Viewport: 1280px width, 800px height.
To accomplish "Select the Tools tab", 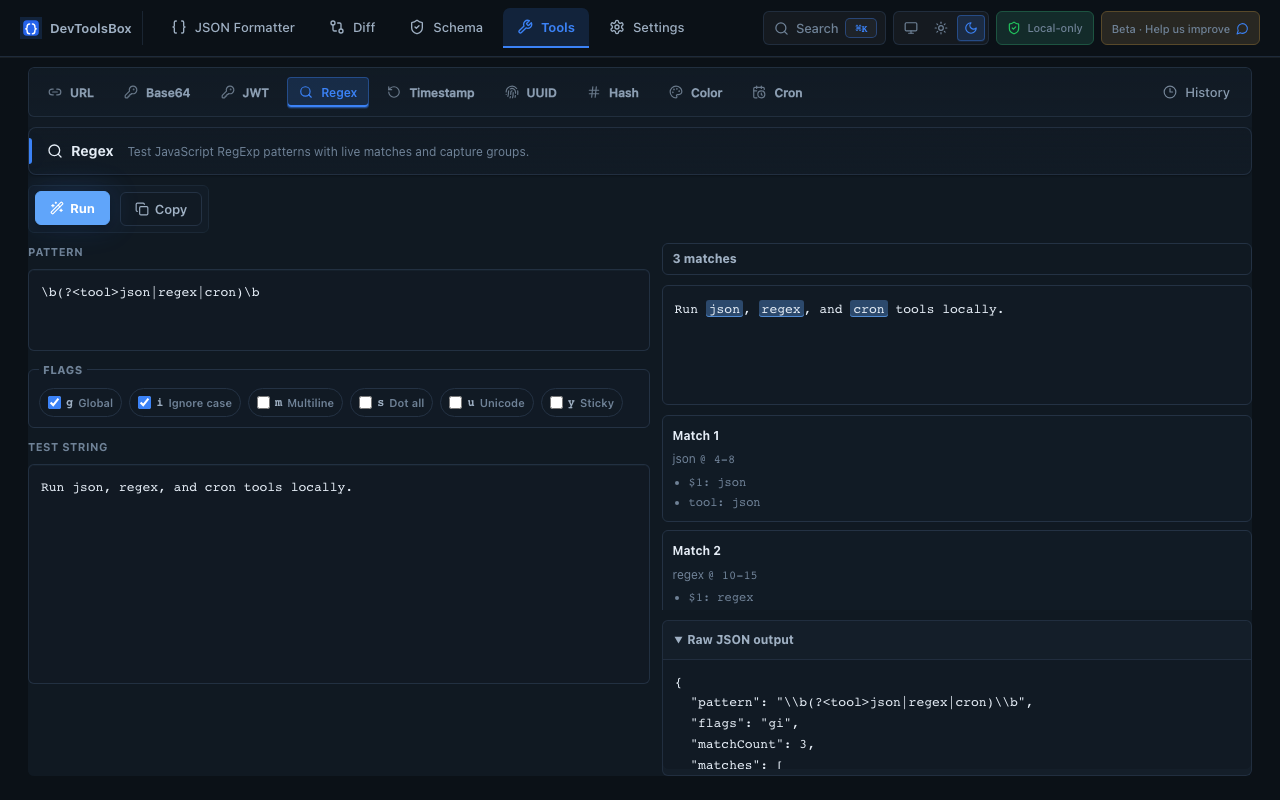I will pos(546,28).
